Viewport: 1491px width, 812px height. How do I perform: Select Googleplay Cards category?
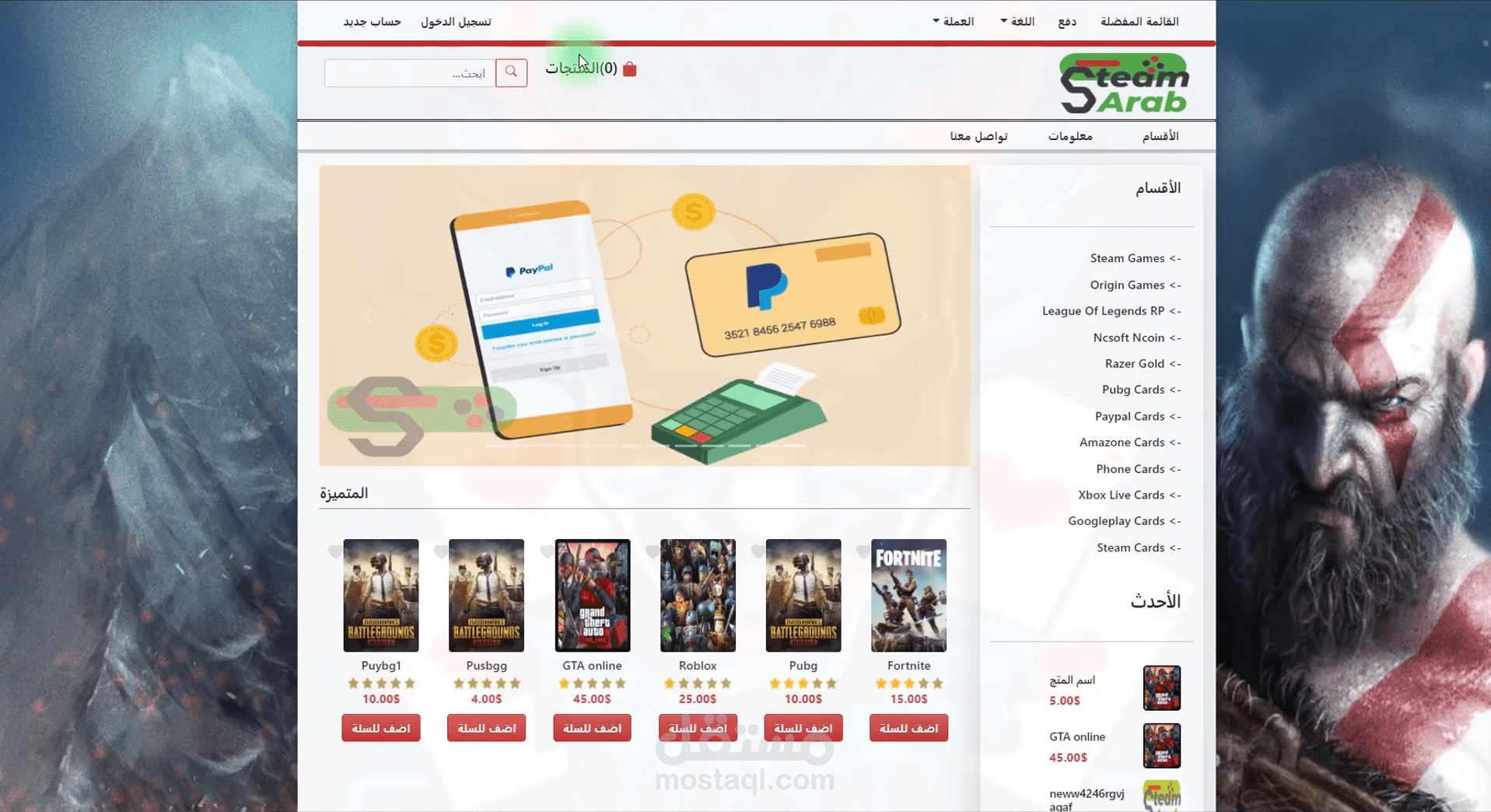pos(1125,521)
